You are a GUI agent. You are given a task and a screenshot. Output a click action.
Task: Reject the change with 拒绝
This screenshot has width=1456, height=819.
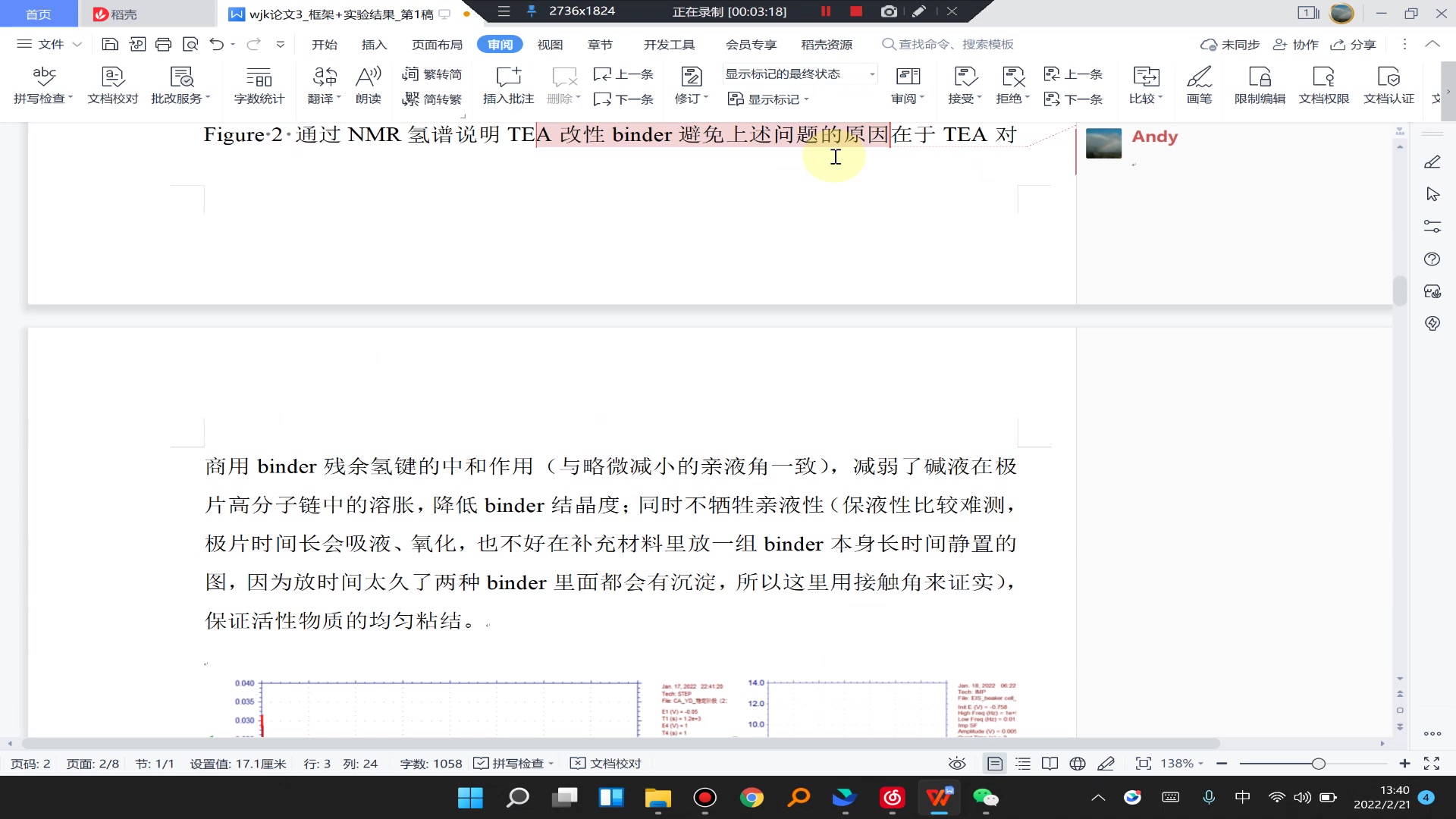[1012, 85]
